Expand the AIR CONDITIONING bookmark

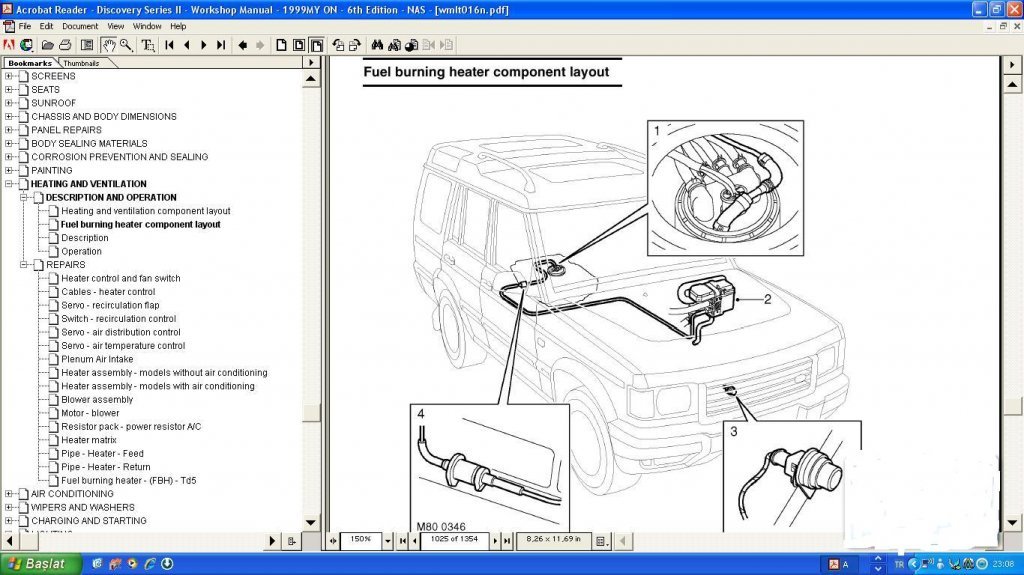pyautogui.click(x=8, y=494)
